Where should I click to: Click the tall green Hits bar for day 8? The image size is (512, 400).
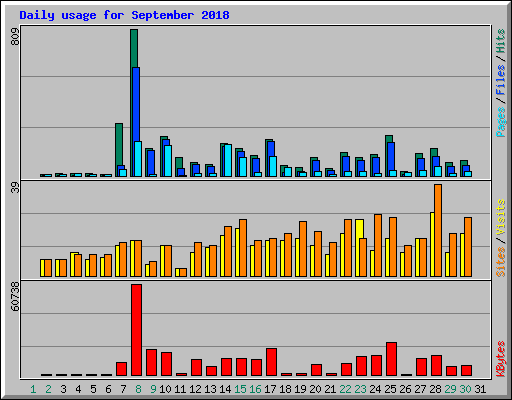[x=134, y=48]
